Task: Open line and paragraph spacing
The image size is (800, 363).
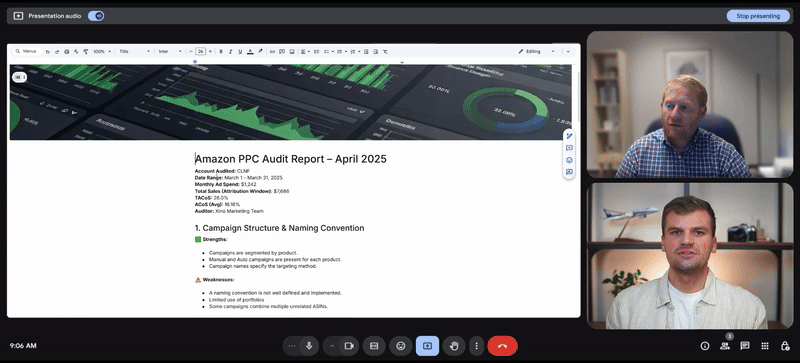Action: click(x=316, y=52)
